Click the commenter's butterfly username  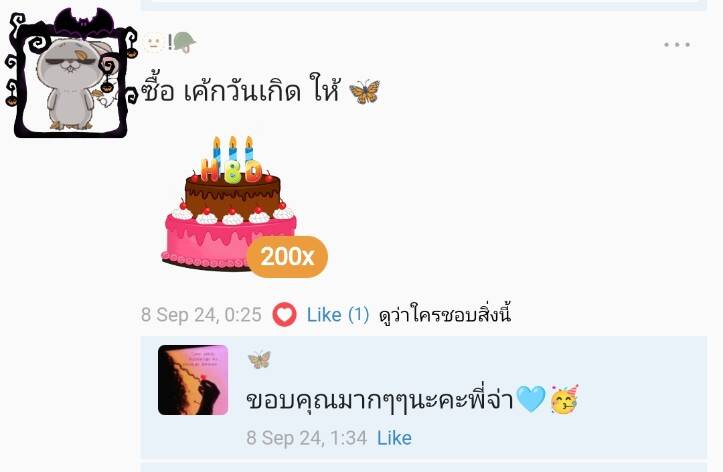[x=259, y=360]
